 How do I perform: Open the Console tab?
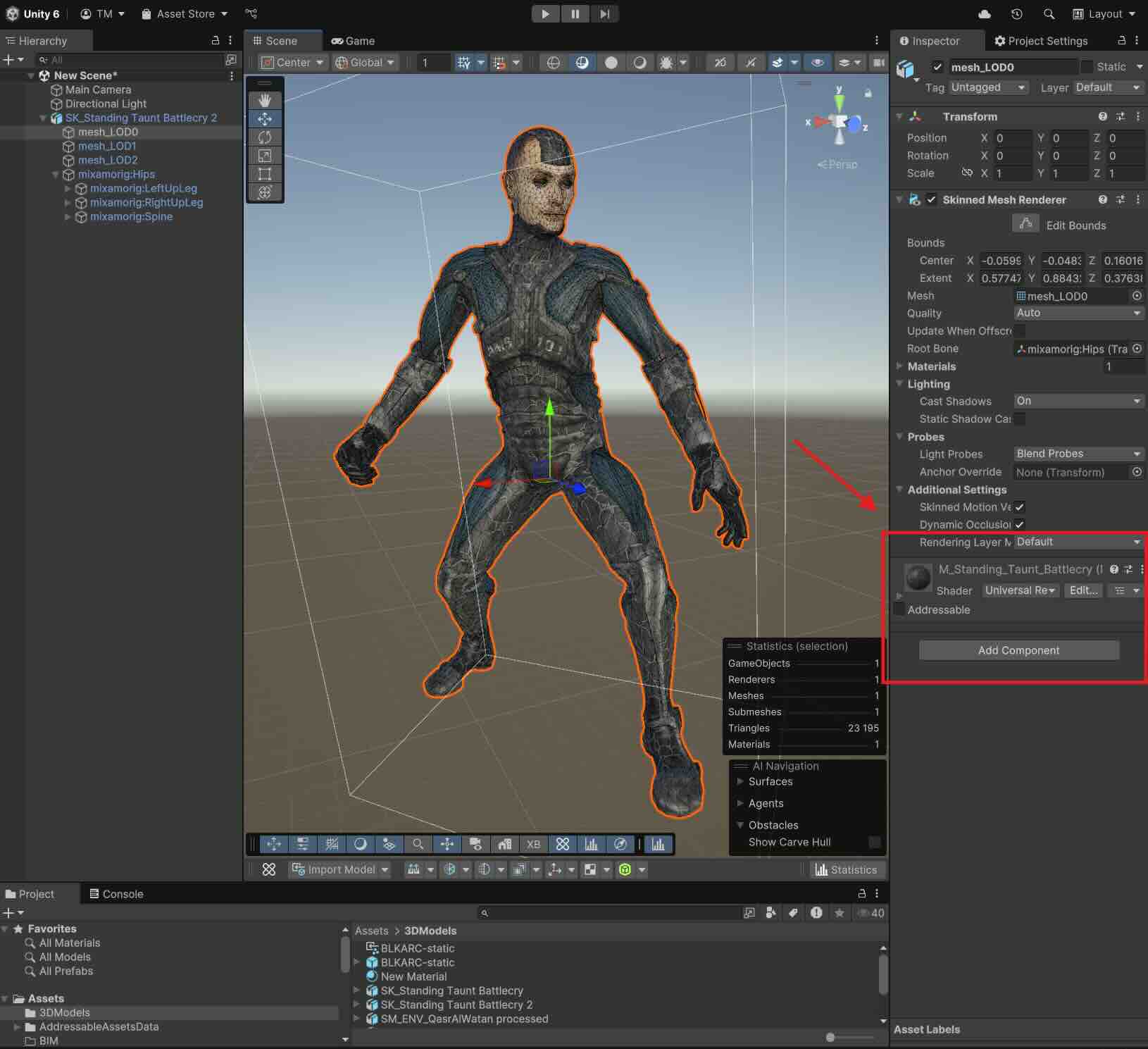116,894
